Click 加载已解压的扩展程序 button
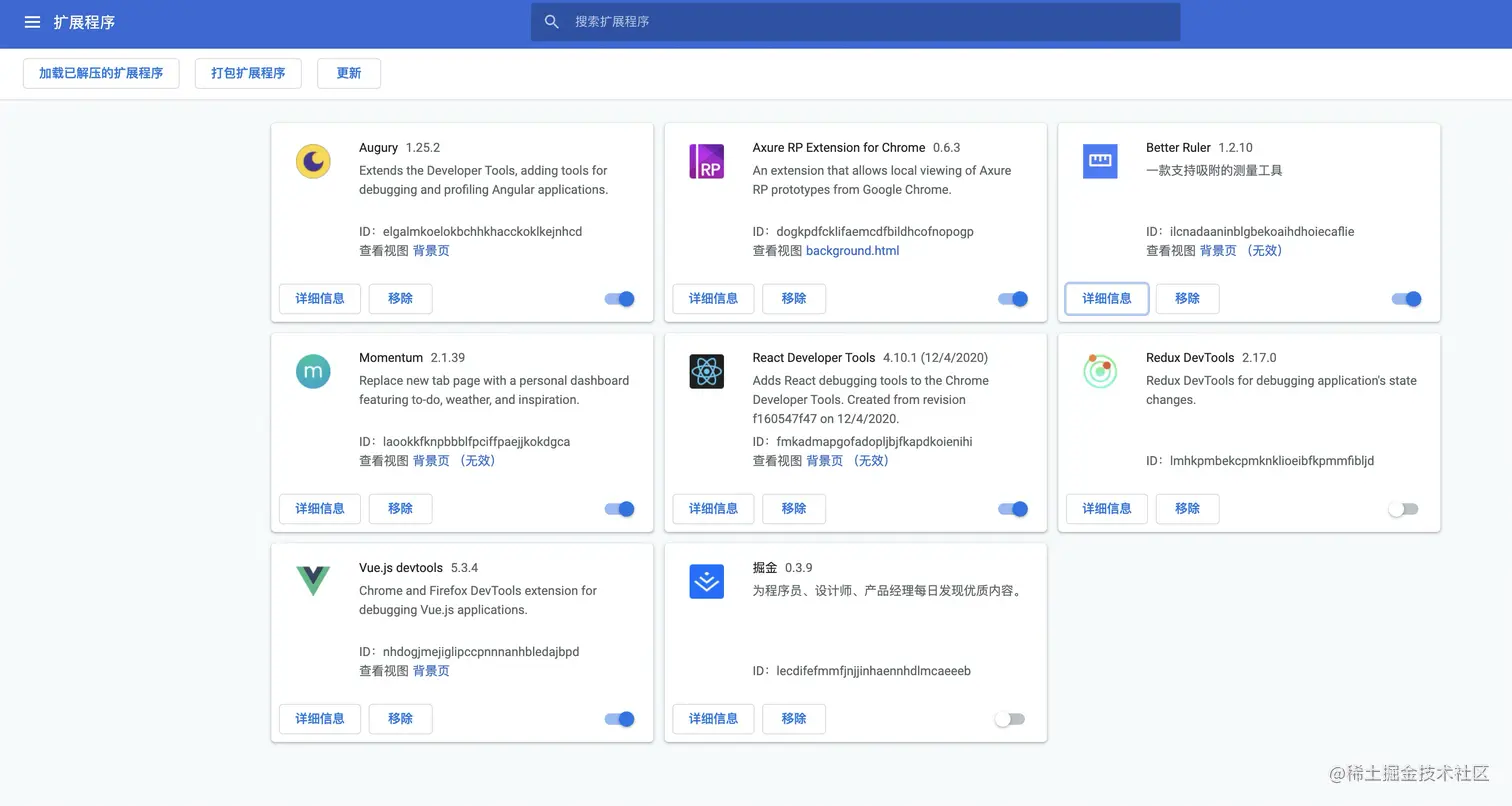Screen dimensions: 1512x806 [101, 73]
